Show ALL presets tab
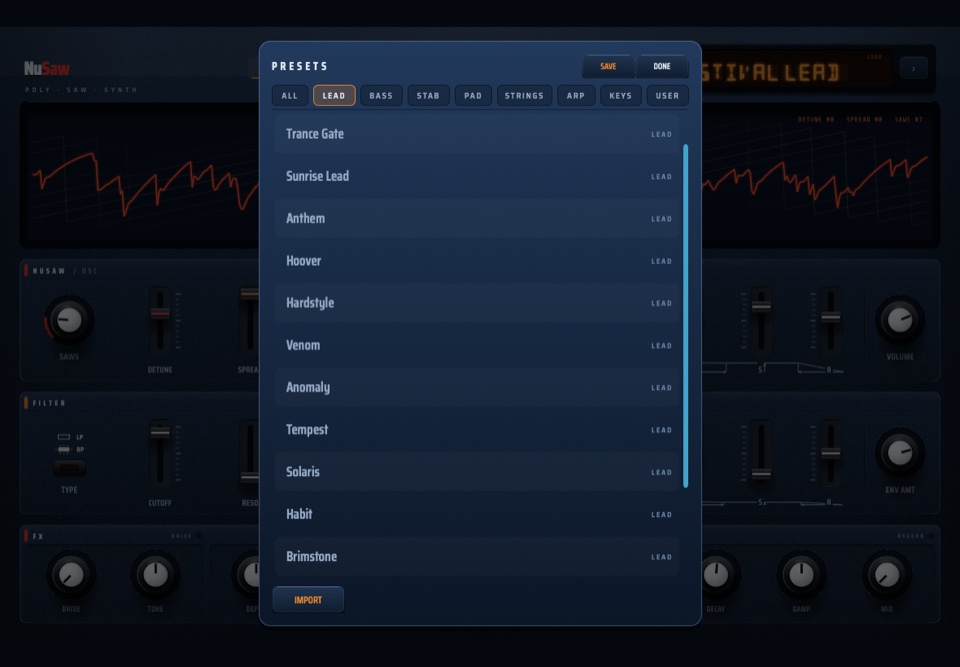This screenshot has height=667, width=960. coord(290,96)
